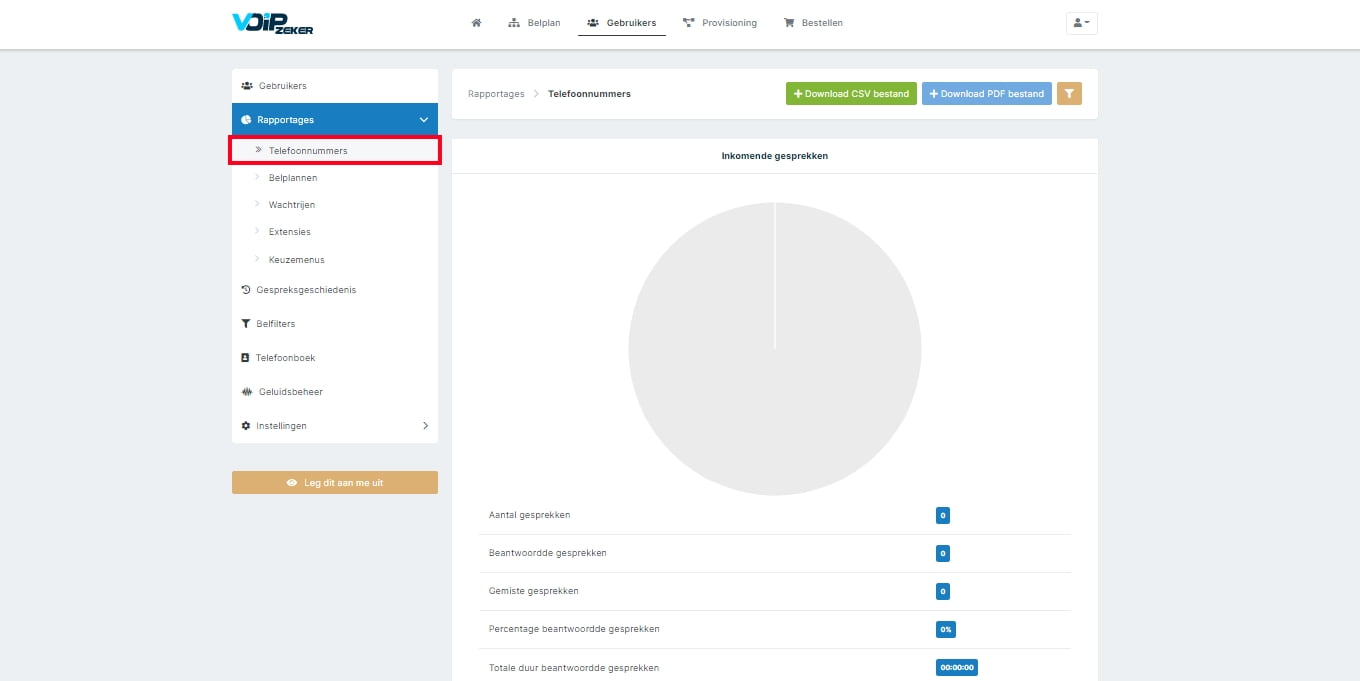
Task: Click the Geluidsbeheer waveform icon
Action: pyautogui.click(x=247, y=392)
